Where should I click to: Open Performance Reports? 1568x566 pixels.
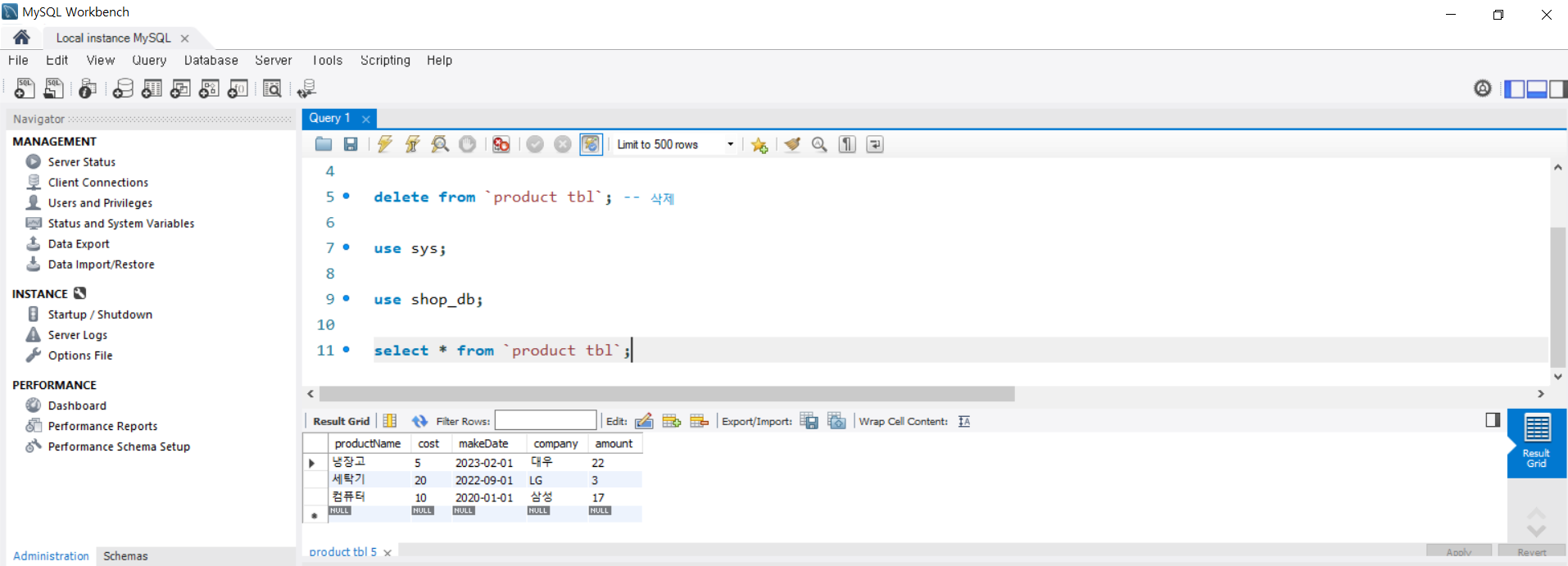coord(102,426)
